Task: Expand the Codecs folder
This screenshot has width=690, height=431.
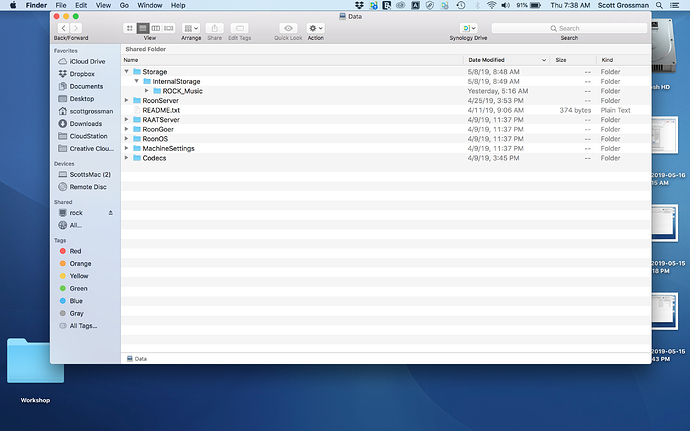Action: click(x=126, y=158)
